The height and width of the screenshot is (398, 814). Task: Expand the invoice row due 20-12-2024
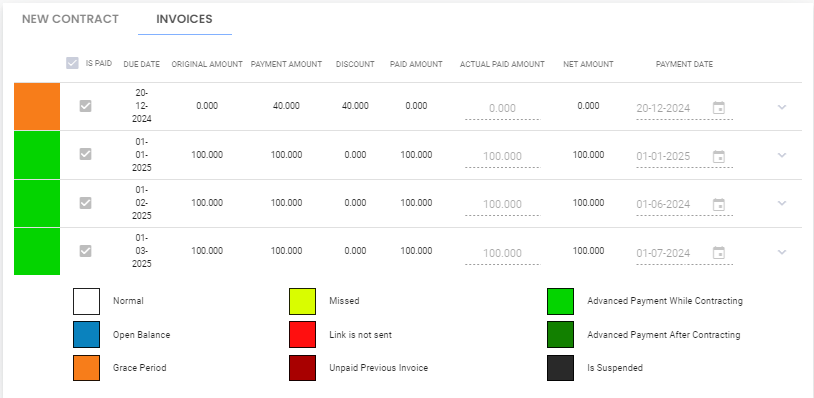[782, 107]
